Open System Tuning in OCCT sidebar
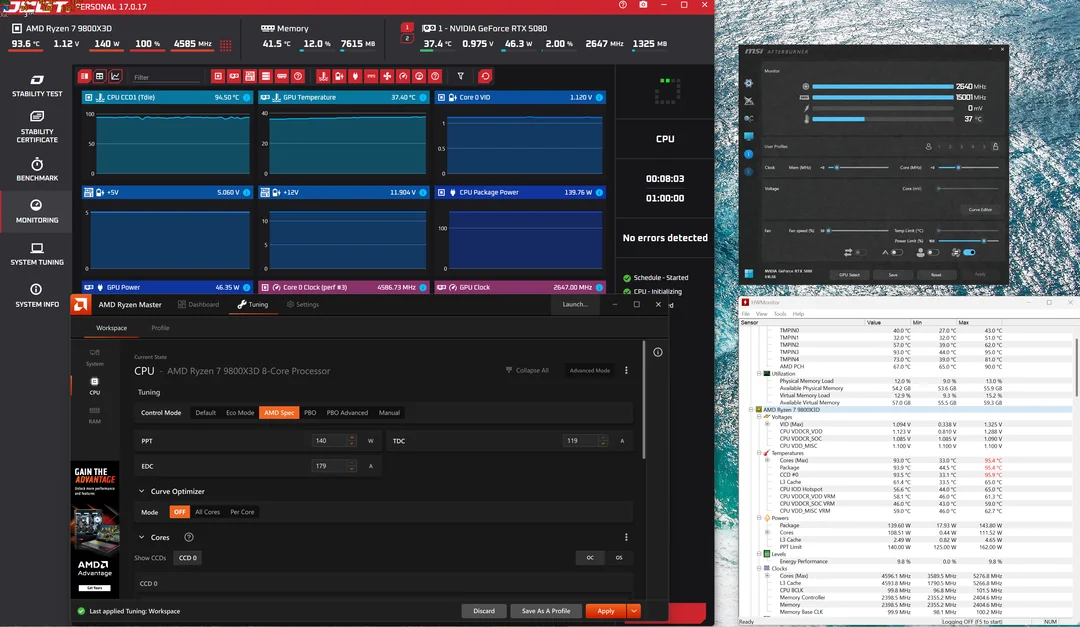Screen dimensions: 1080x627 37,254
